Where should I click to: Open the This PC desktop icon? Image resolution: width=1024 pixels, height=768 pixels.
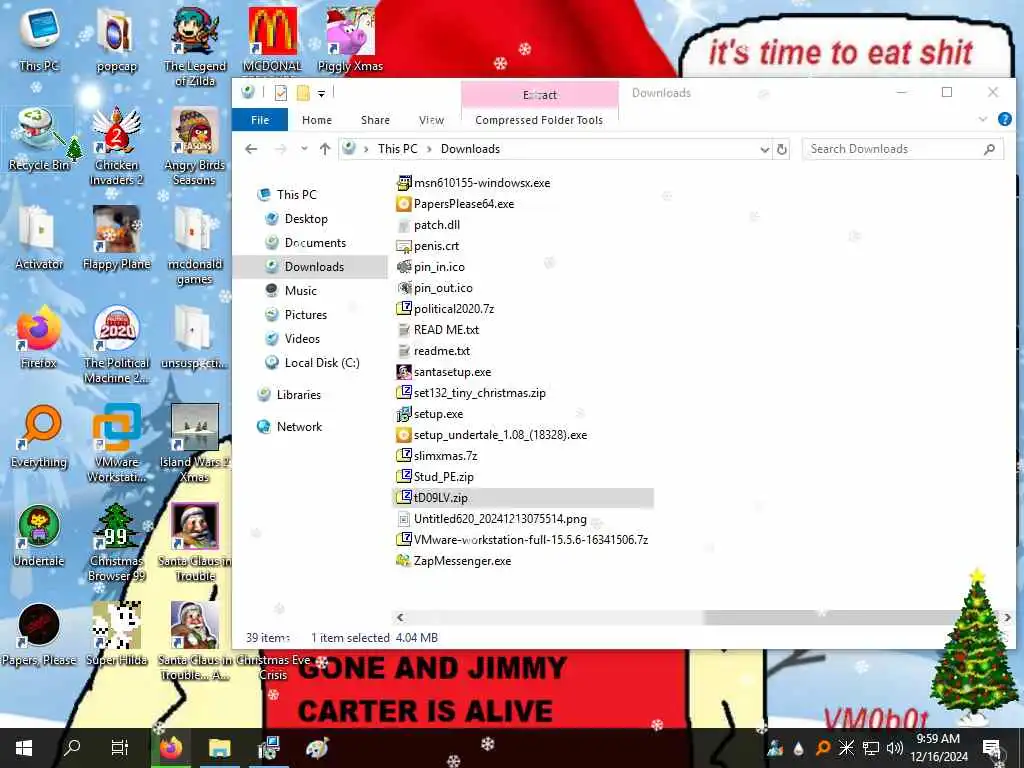click(x=39, y=39)
